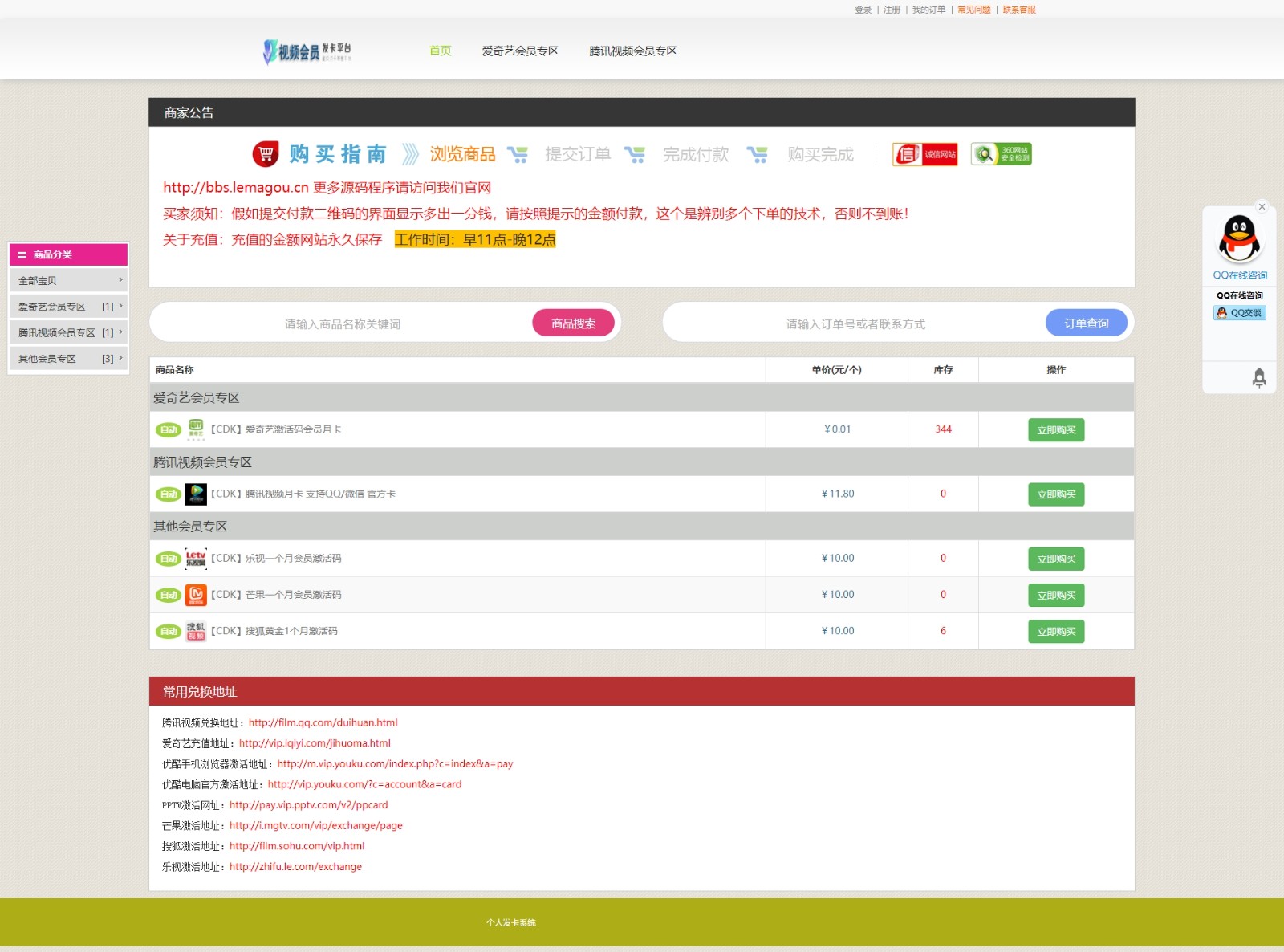Screen dimensions: 1284x952
Task: Buy 爱奇艺激活码会员月卡 with 立即购买
Action: tap(1056, 430)
